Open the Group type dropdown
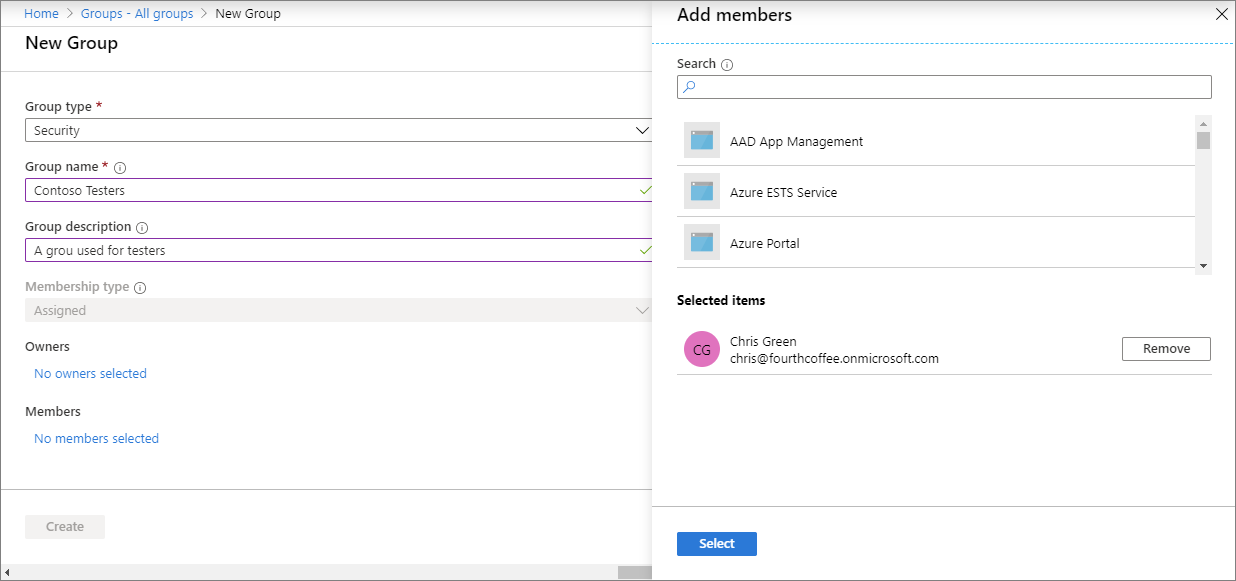1236x581 pixels. point(642,130)
